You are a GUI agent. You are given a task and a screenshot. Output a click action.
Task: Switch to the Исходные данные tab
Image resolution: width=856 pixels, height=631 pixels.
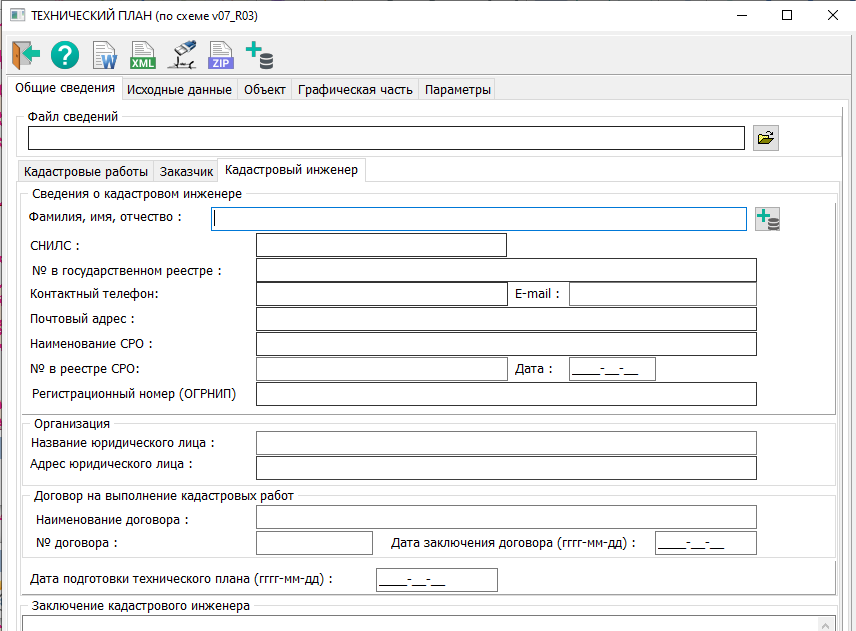pyautogui.click(x=180, y=90)
